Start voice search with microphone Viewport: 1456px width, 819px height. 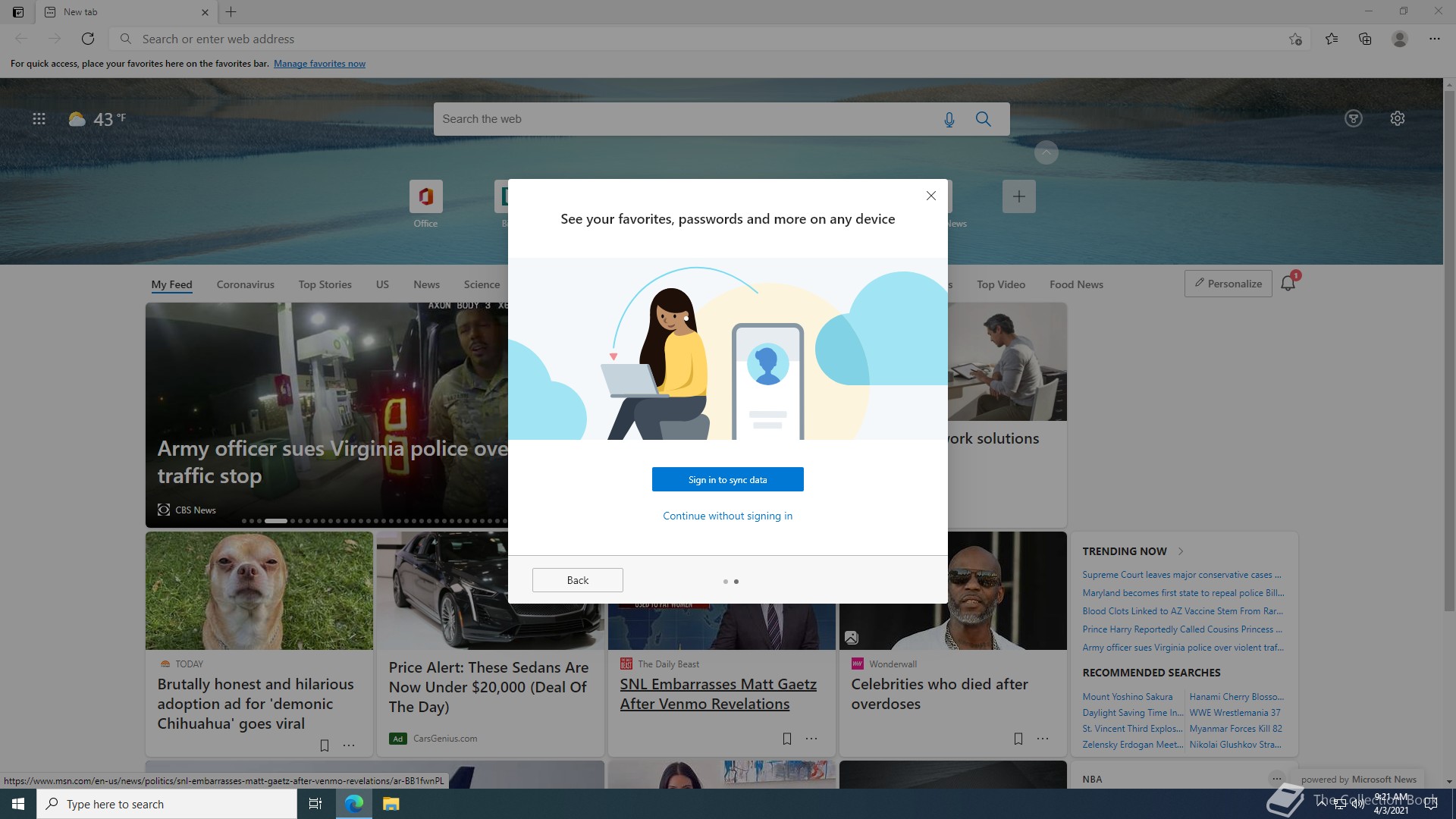coord(949,119)
